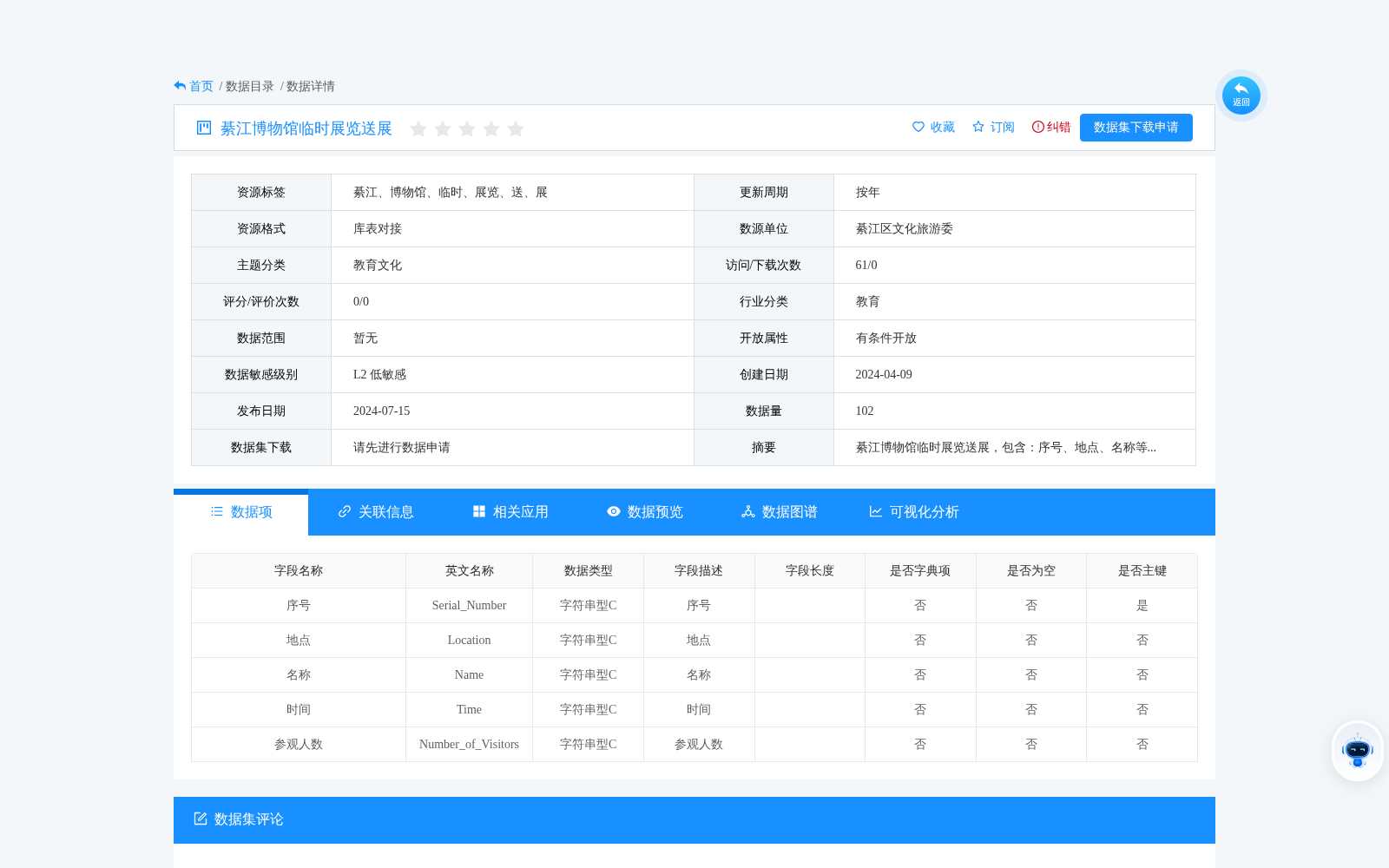
Task: Click the chart icon on 可视化分析 tab
Action: click(x=876, y=511)
